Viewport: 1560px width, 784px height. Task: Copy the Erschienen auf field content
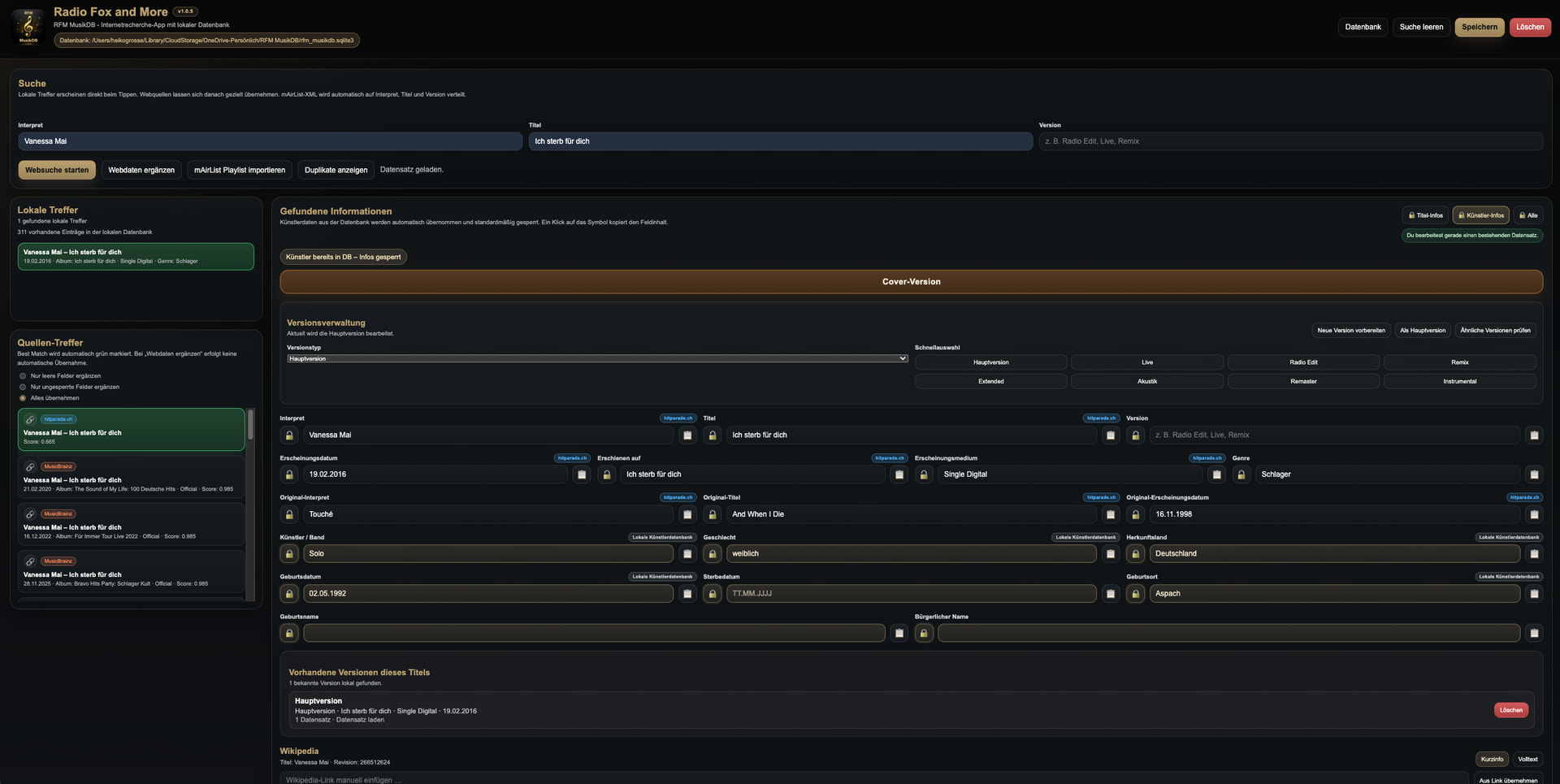coord(899,474)
